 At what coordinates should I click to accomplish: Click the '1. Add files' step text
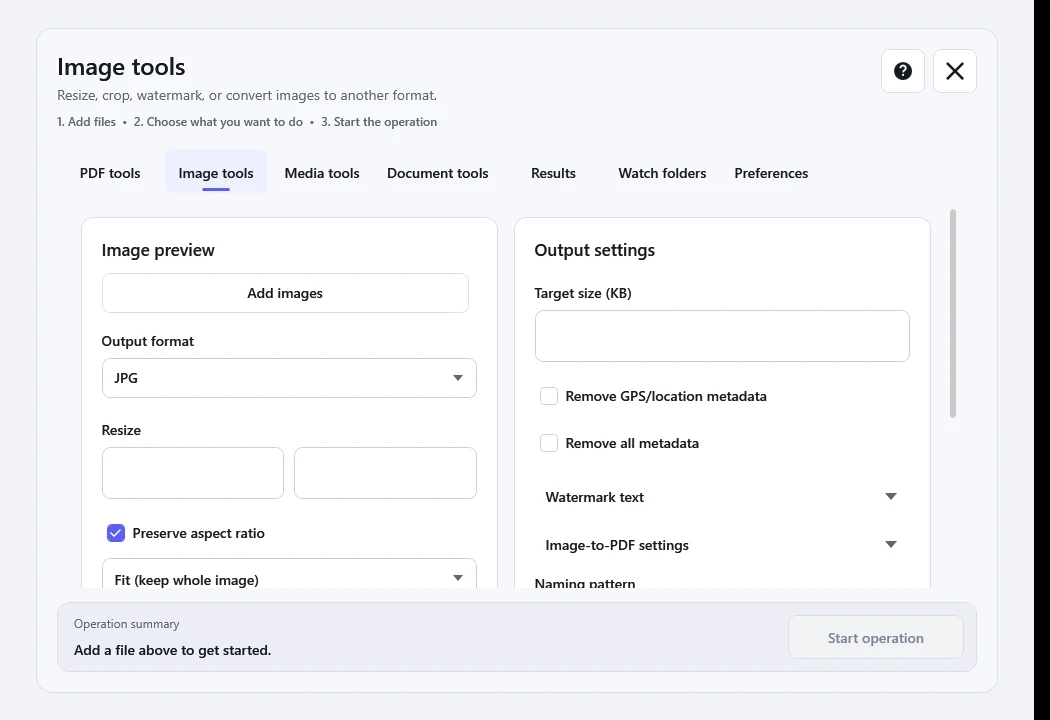pyautogui.click(x=86, y=122)
